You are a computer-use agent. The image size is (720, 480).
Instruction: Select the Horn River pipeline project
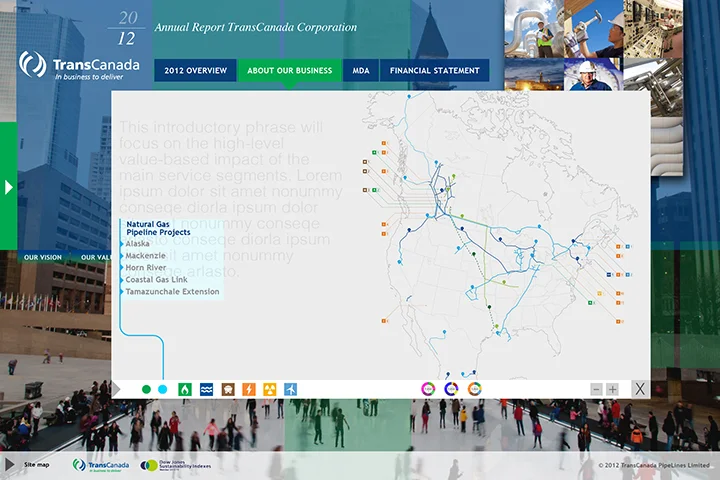coord(146,267)
